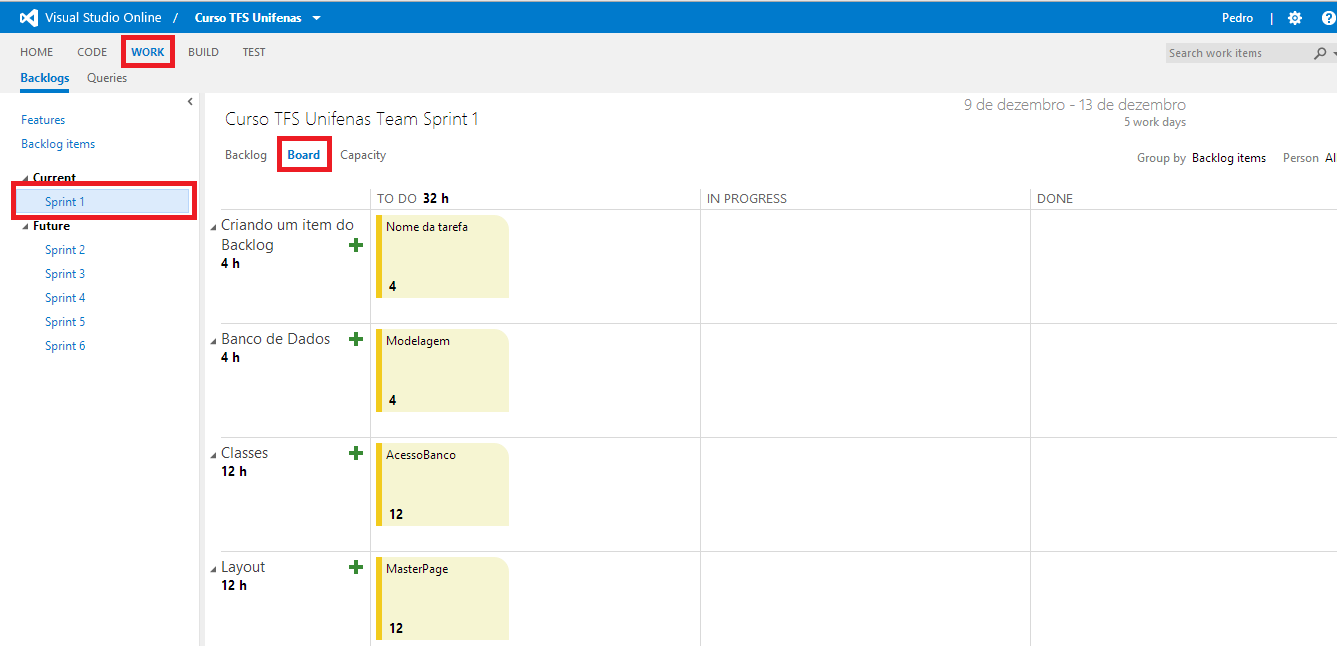Open the settings gear icon
Image resolution: width=1337 pixels, height=646 pixels.
(1295, 18)
